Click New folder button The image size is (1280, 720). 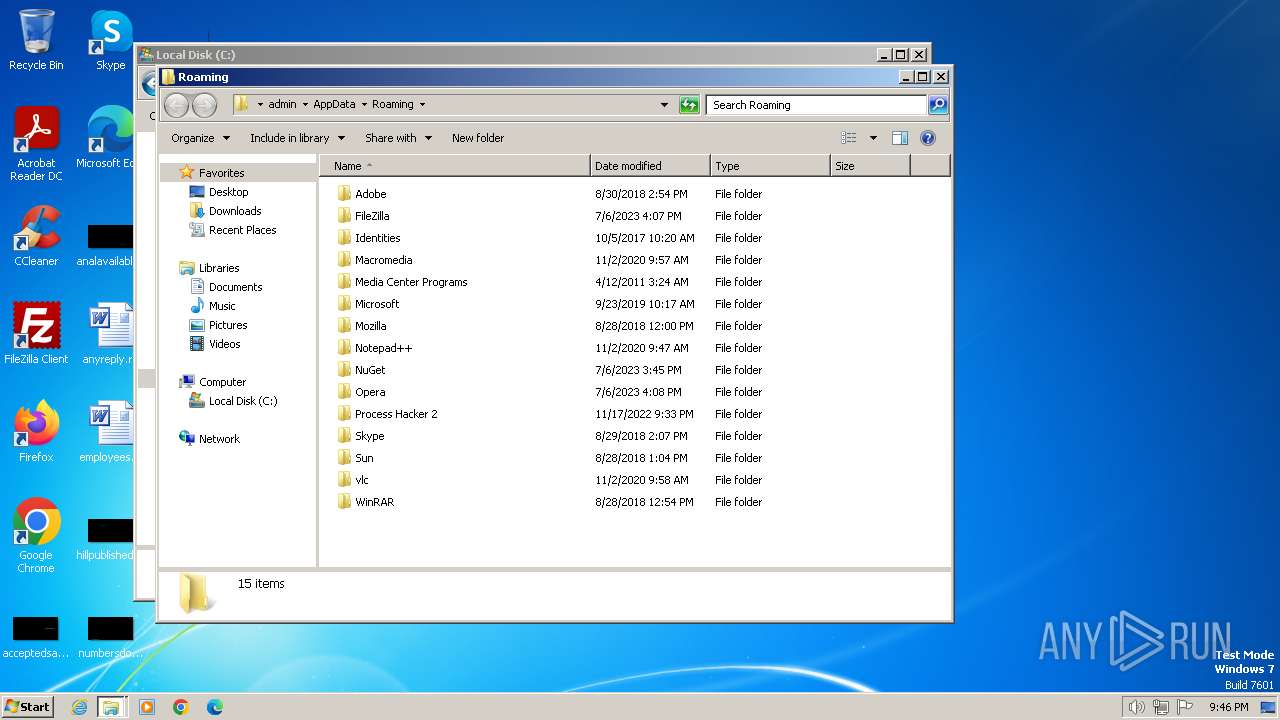(x=478, y=138)
